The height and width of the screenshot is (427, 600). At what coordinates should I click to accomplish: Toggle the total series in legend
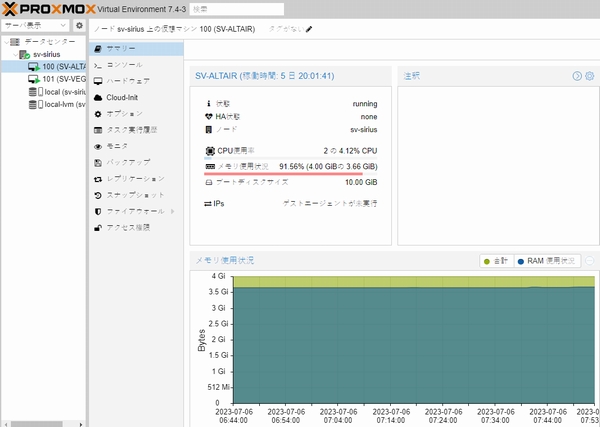(496, 261)
